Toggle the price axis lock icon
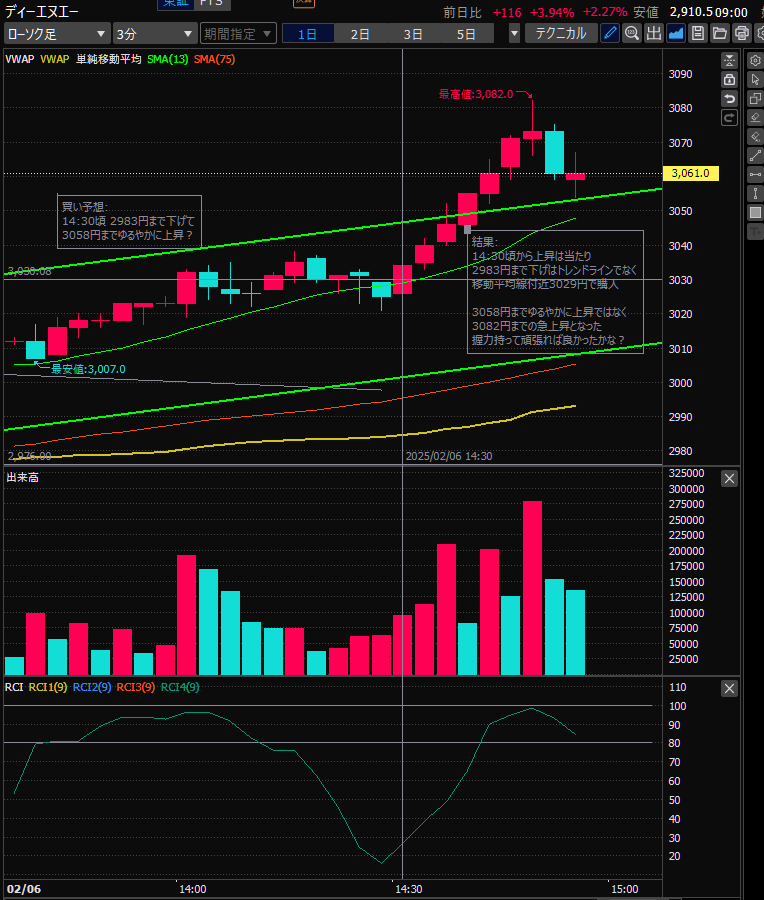Screen dimensions: 764x900 729,79
